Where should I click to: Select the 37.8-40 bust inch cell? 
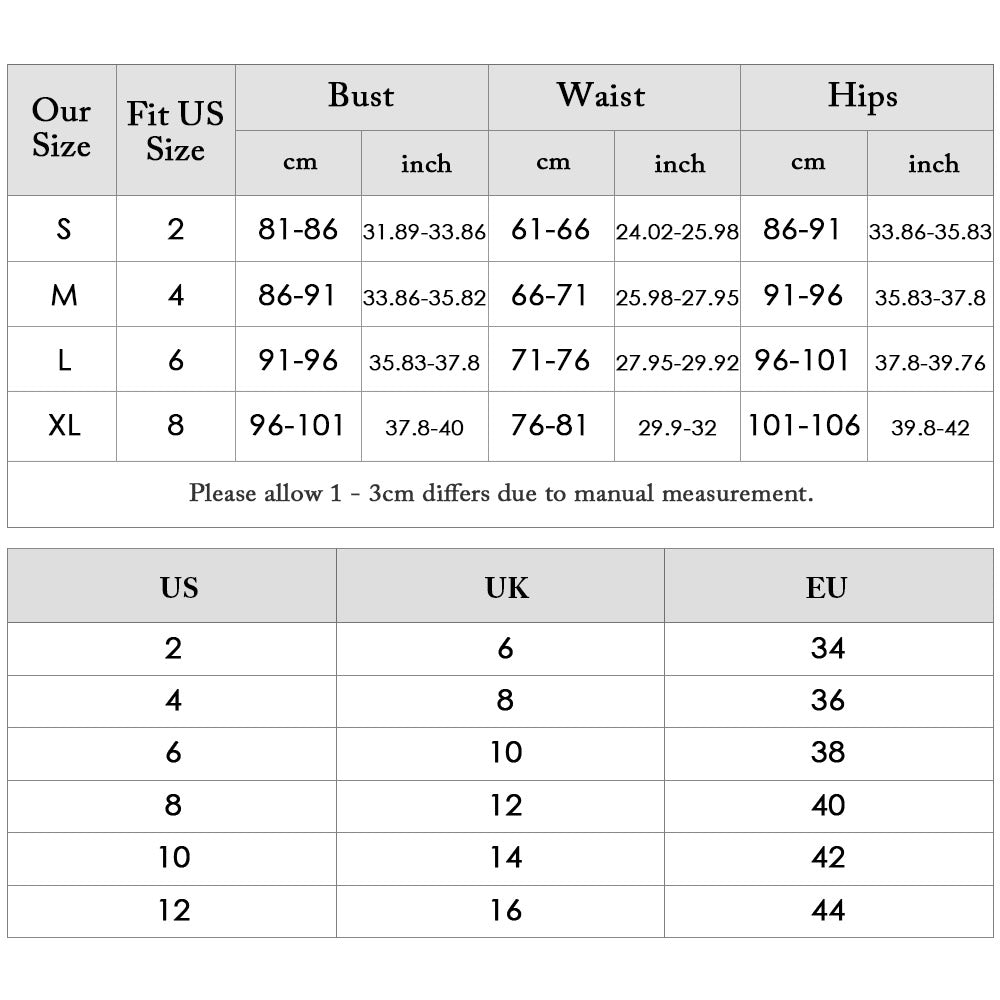click(424, 428)
